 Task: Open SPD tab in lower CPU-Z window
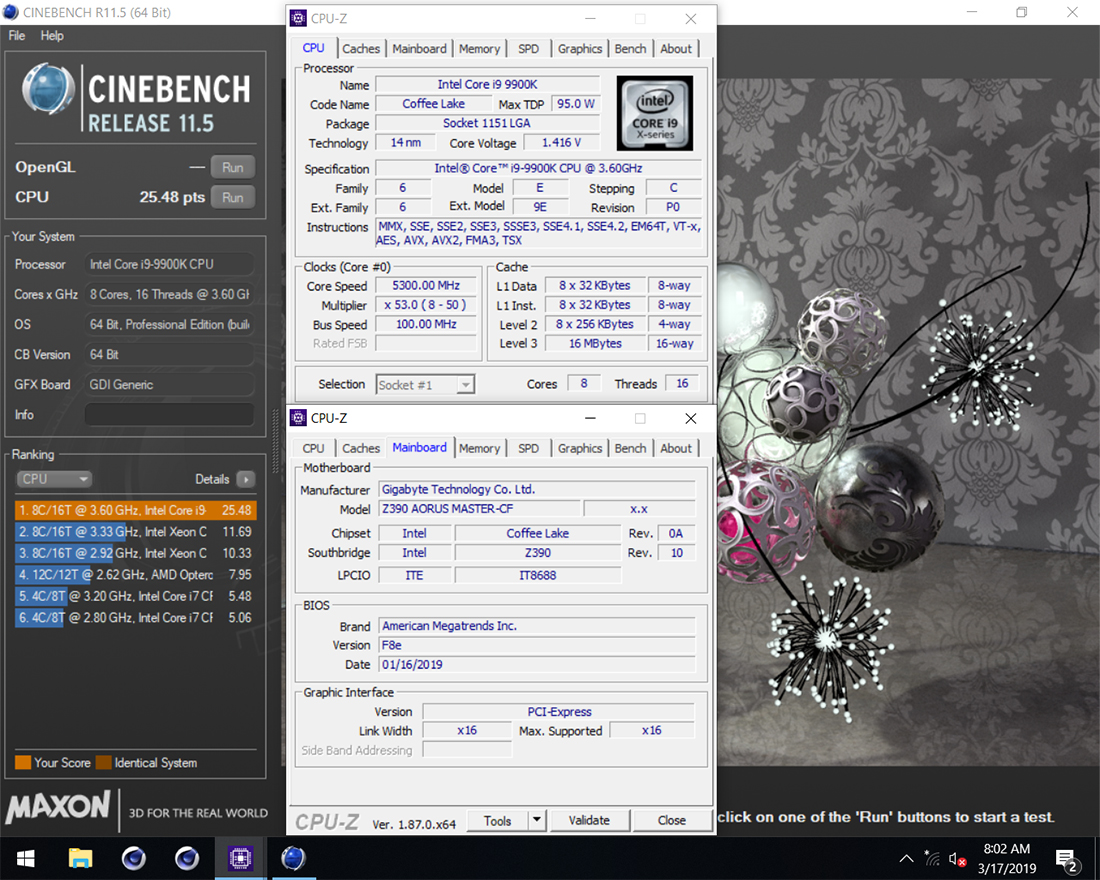[528, 448]
